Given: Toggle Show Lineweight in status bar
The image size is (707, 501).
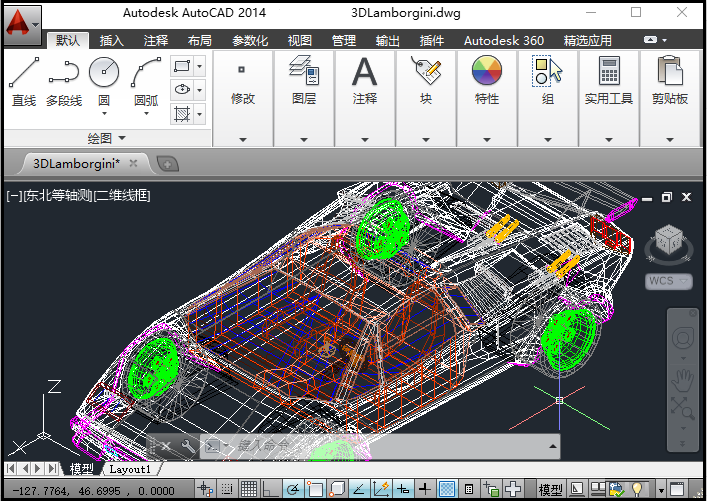Looking at the screenshot, I should pyautogui.click(x=425, y=489).
